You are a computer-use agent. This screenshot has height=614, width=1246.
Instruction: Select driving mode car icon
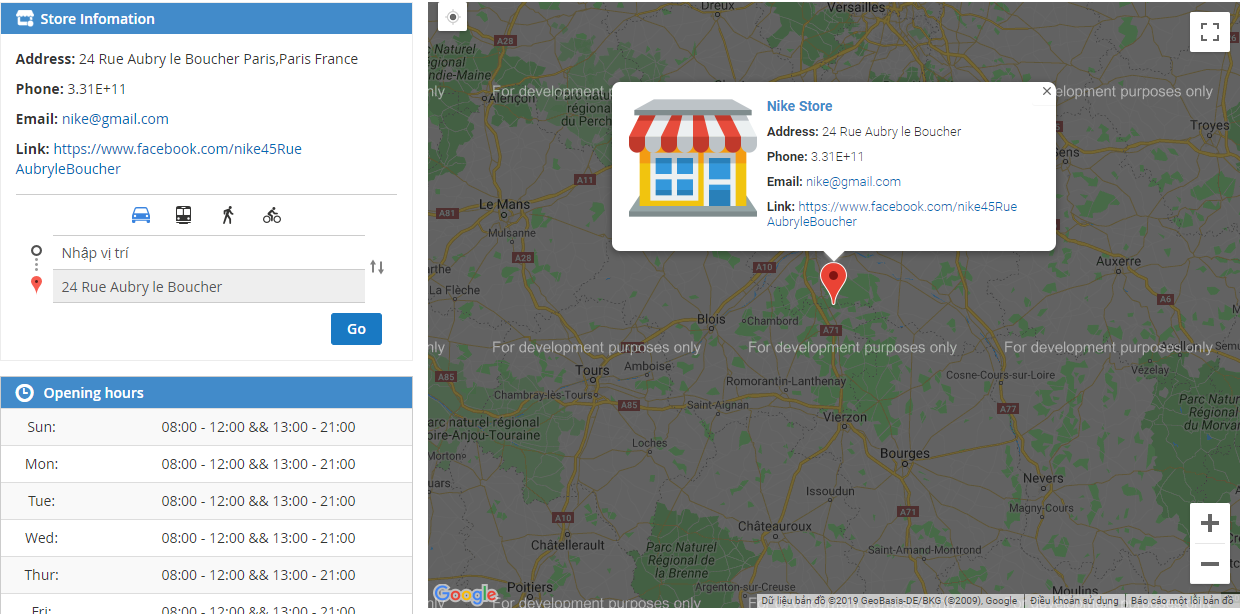(141, 215)
